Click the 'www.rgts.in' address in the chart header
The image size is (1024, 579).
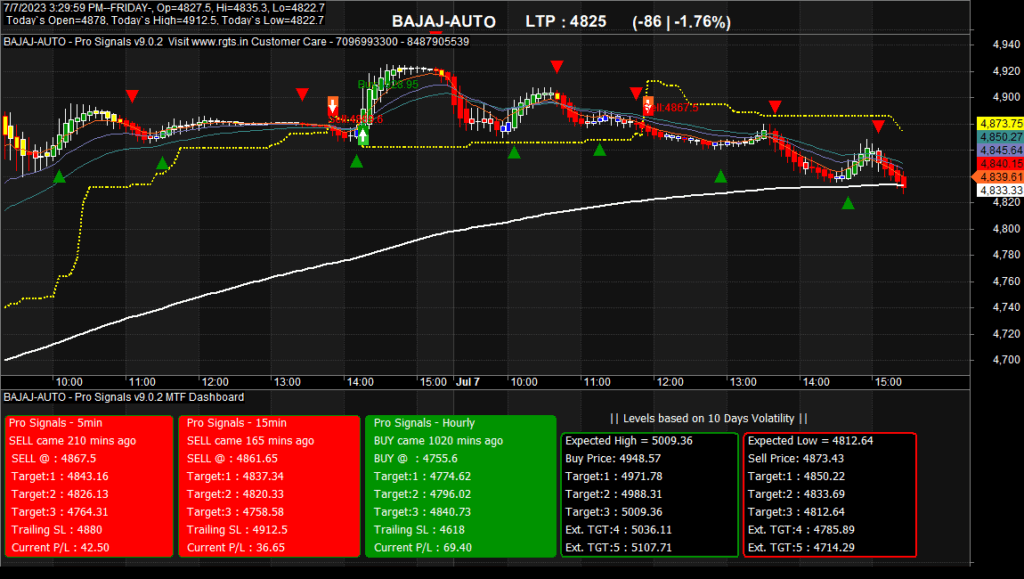220,42
